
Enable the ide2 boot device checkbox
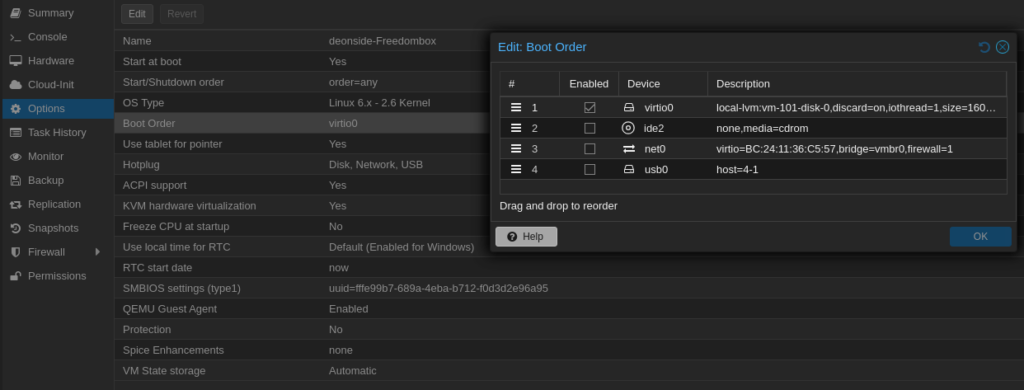coord(590,128)
